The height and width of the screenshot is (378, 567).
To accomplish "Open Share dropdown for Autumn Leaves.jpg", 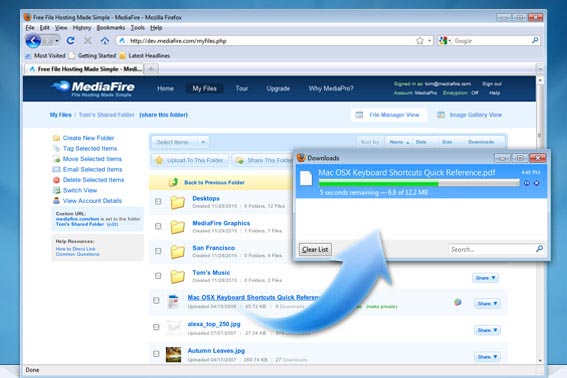I will tap(487, 357).
